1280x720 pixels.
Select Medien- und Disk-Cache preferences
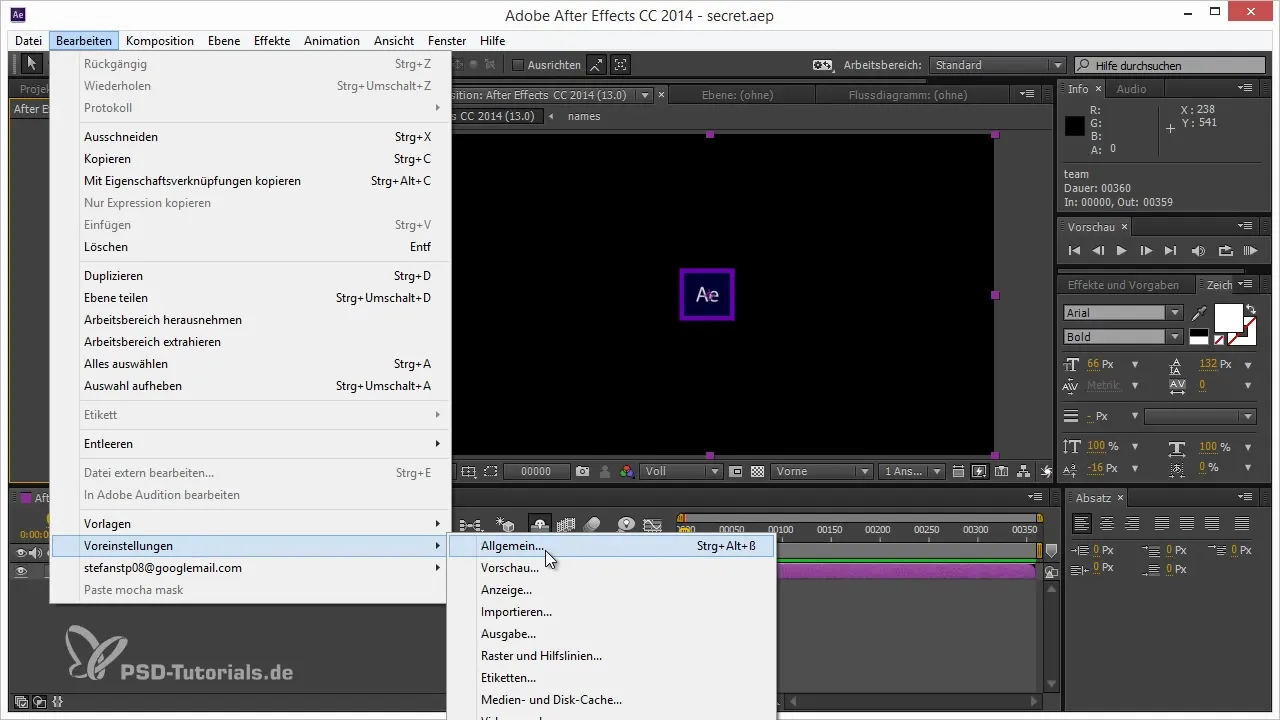click(x=611, y=700)
